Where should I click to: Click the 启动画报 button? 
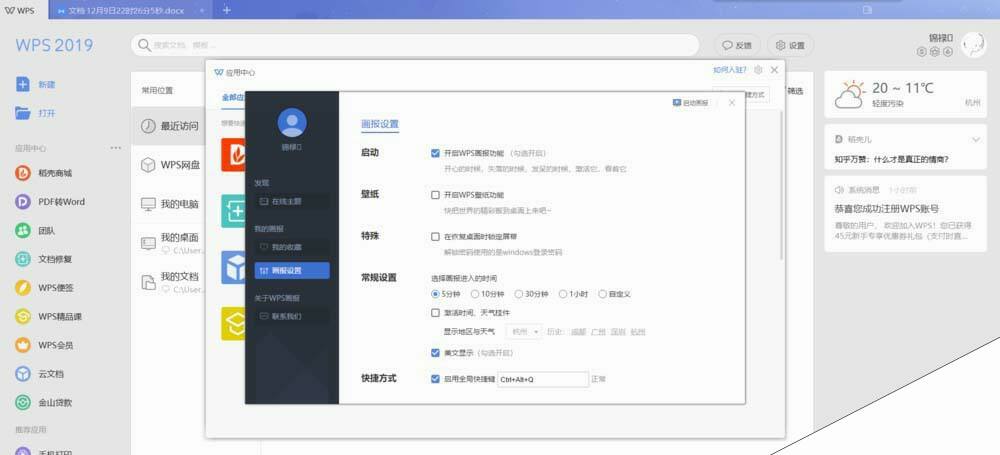[691, 102]
